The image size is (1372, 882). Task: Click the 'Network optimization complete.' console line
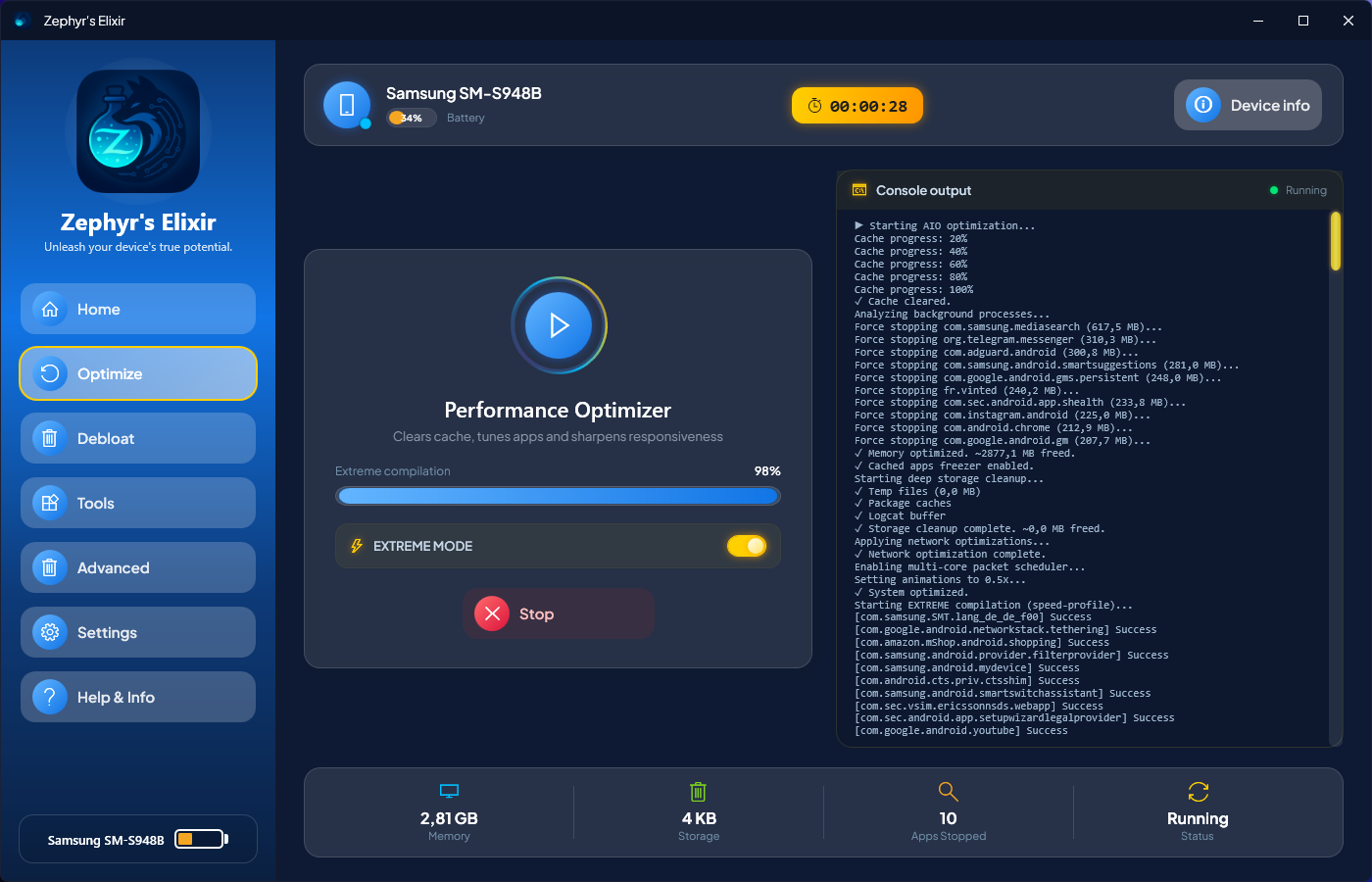pos(950,555)
